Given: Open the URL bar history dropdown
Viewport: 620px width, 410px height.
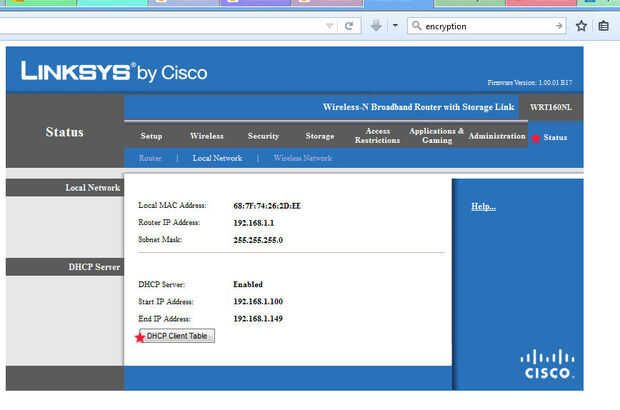Looking at the screenshot, I should click(x=329, y=26).
